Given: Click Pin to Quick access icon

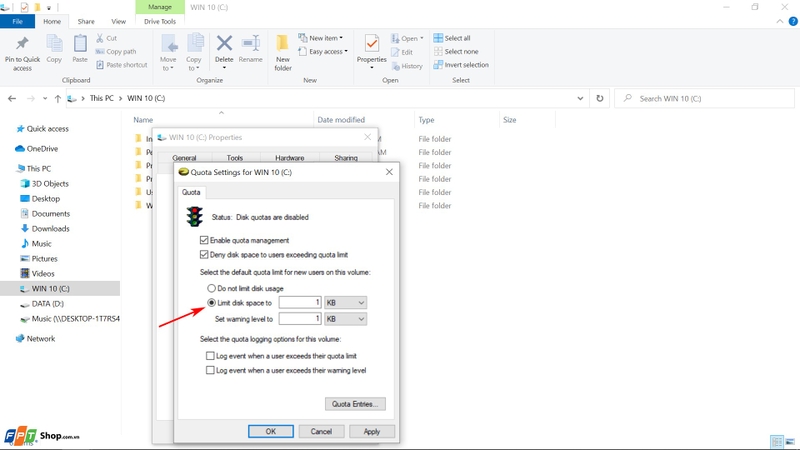Looking at the screenshot, I should point(22,44).
